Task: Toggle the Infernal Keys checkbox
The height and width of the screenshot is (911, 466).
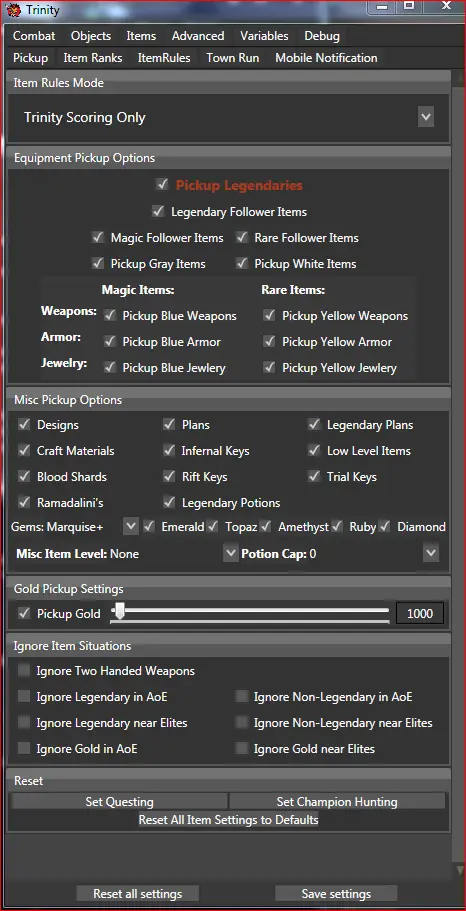Action: 169,450
